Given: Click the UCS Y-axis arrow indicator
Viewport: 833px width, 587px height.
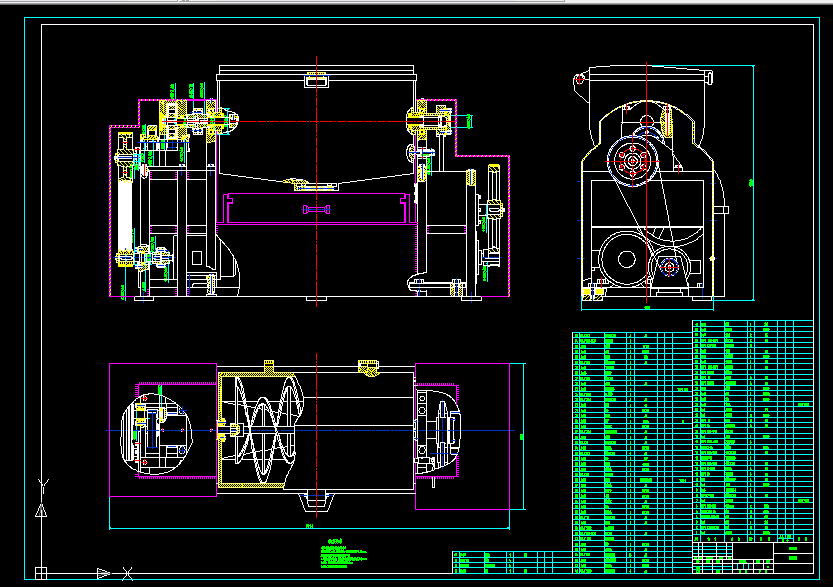Looking at the screenshot, I should point(41,511).
